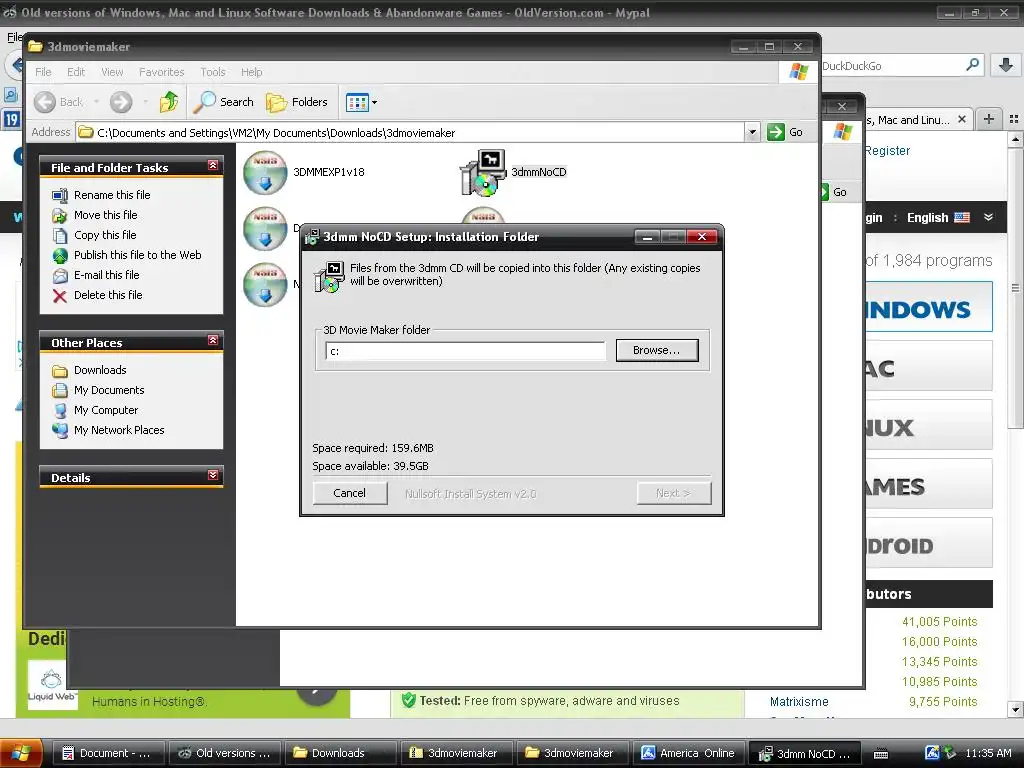
Task: Select the 3DMMEXP1v18 installer icon
Action: point(265,172)
